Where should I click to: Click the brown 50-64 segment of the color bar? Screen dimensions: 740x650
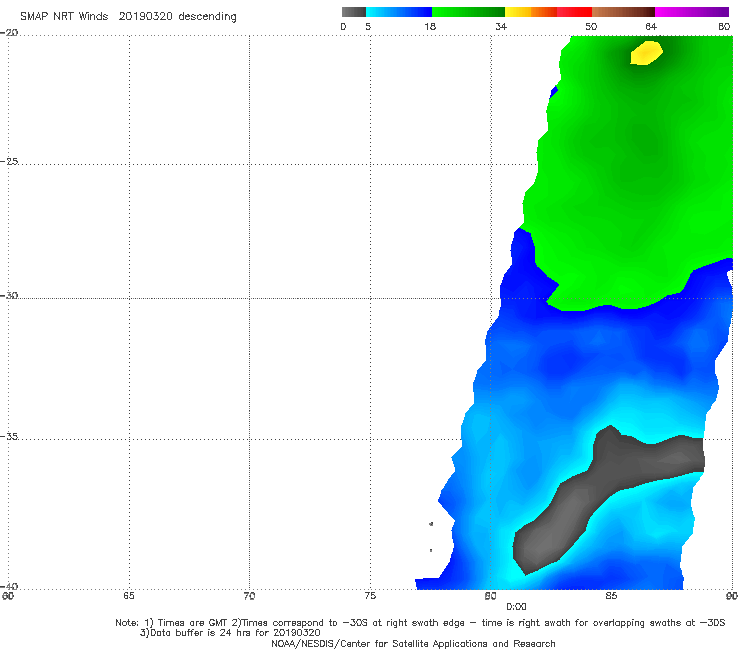(x=623, y=12)
